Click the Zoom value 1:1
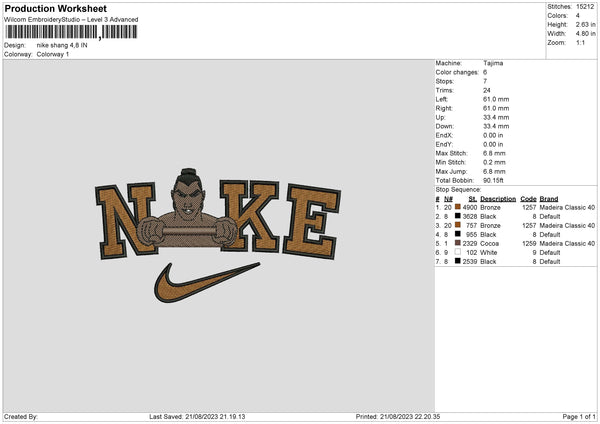The height and width of the screenshot is (424, 600). pos(580,43)
